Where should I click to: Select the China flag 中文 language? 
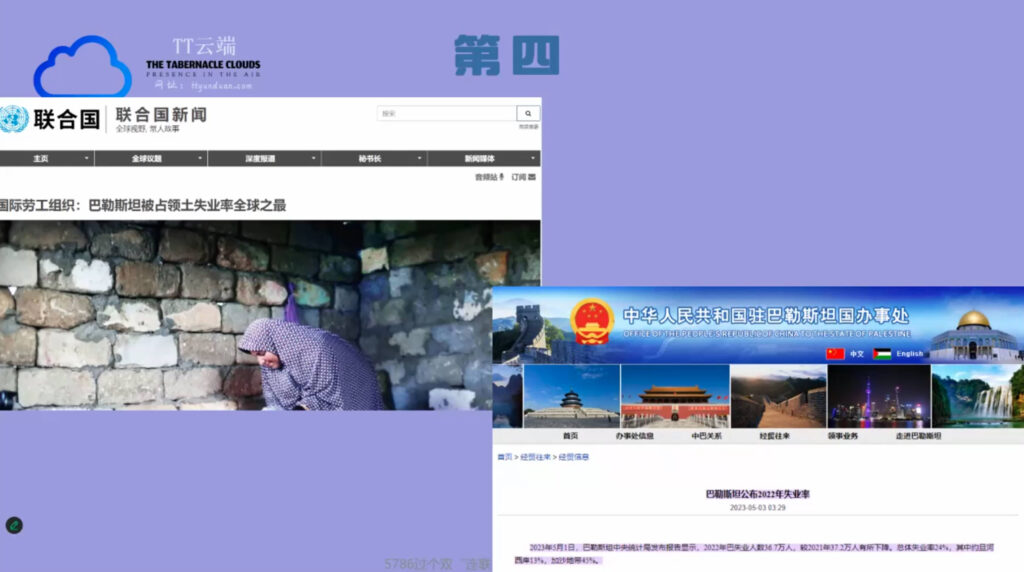(835, 354)
